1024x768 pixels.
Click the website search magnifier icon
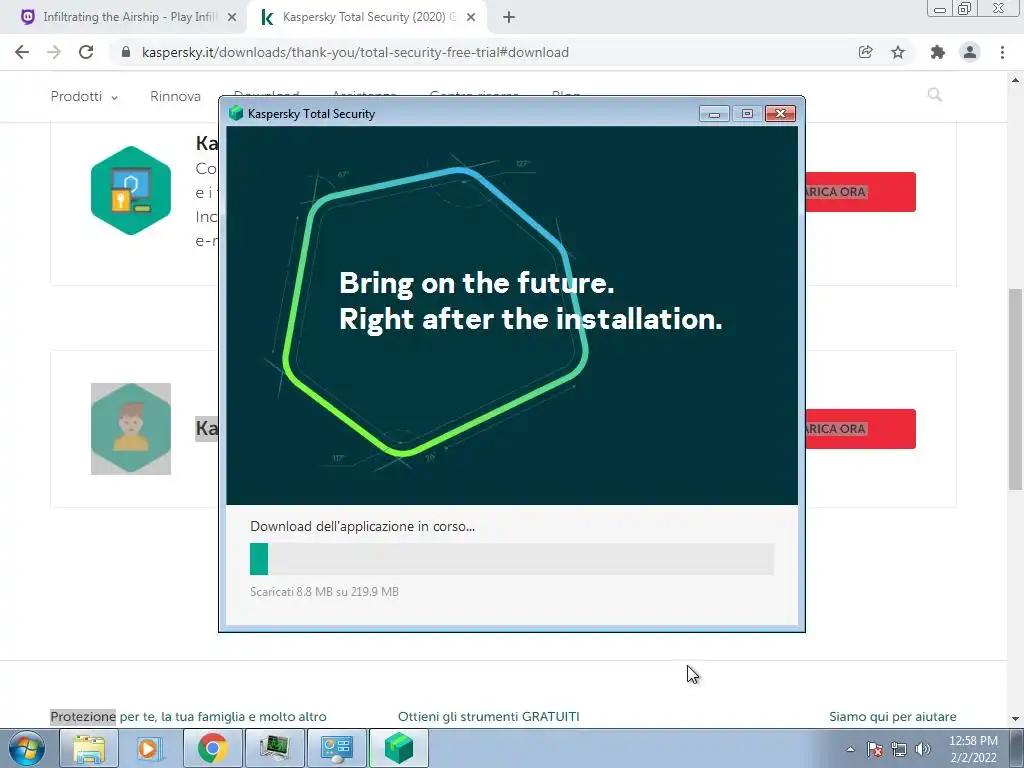[x=935, y=95]
